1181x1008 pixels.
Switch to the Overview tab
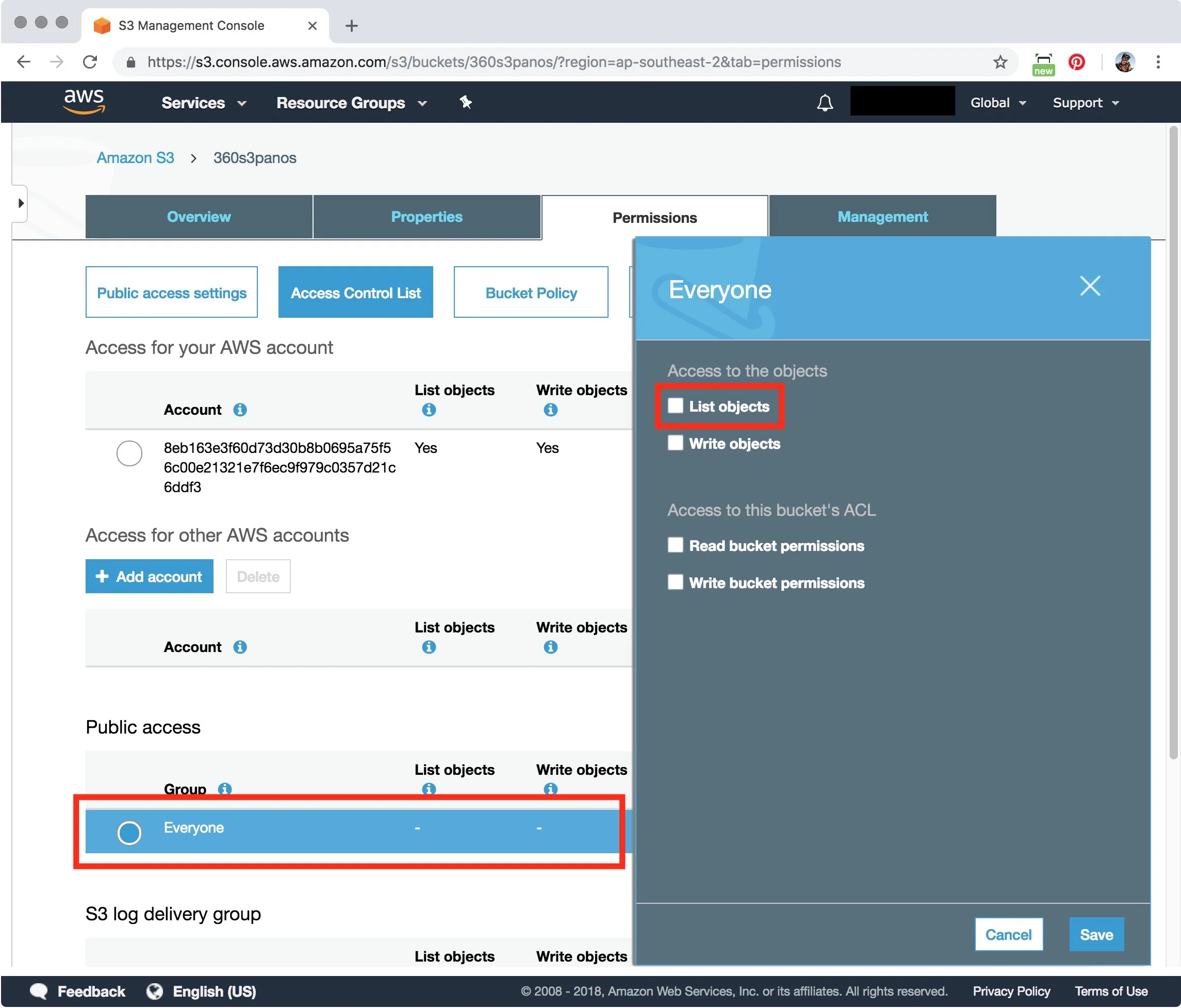(x=199, y=217)
